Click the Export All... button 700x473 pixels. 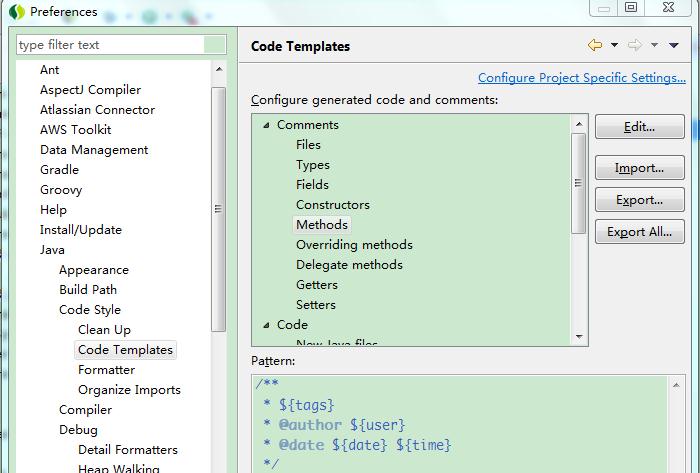coord(639,232)
